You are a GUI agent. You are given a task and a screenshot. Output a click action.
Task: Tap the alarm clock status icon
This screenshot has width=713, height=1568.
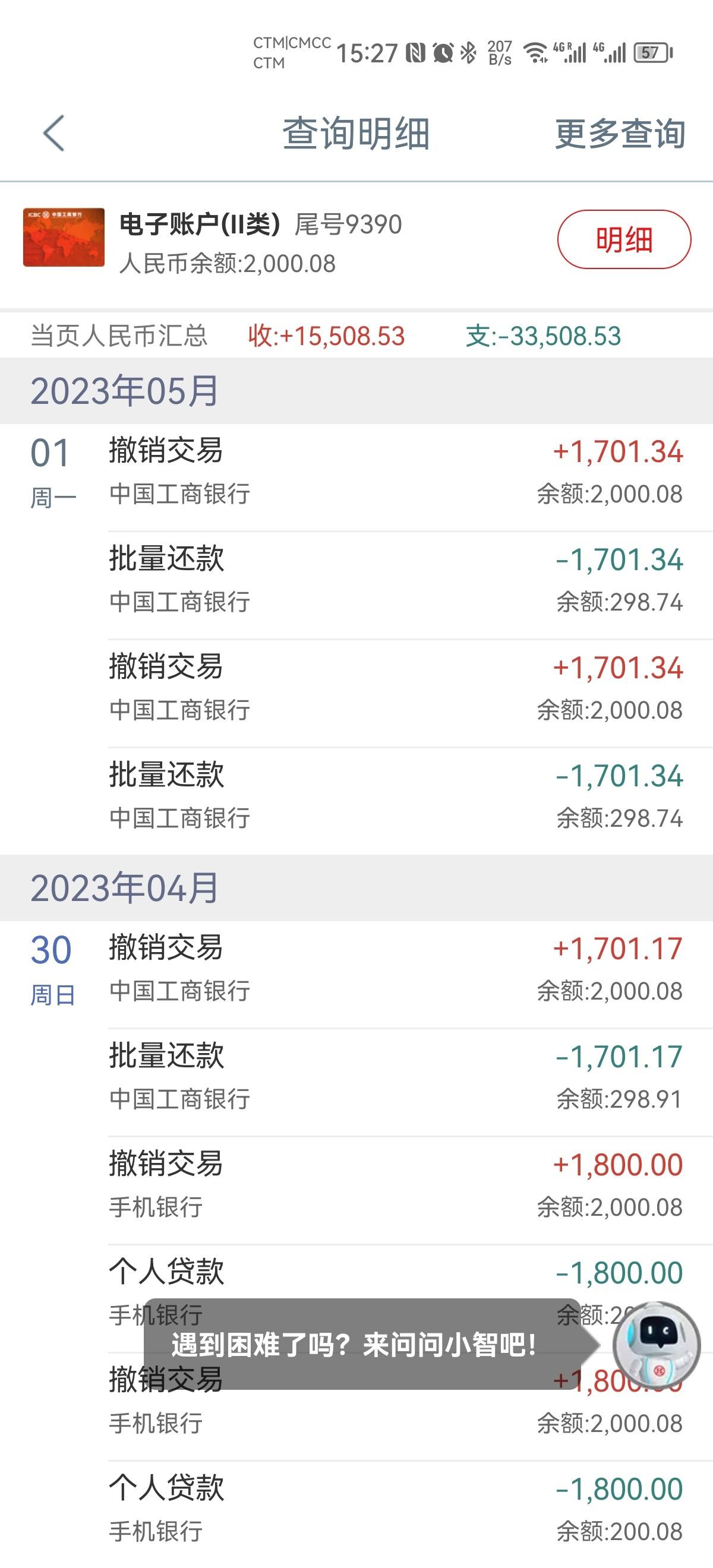click(x=443, y=53)
